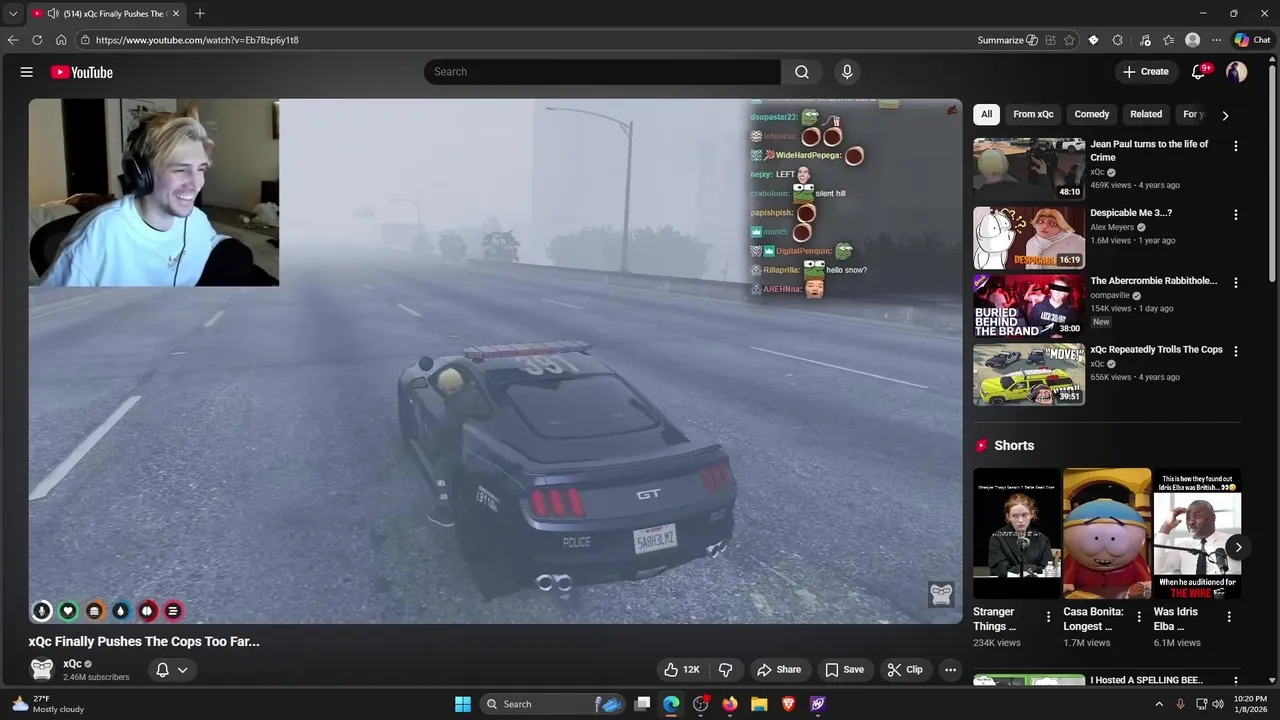This screenshot has height=720, width=1280.
Task: Show more filter chips with the arrow
Action: coord(1225,115)
